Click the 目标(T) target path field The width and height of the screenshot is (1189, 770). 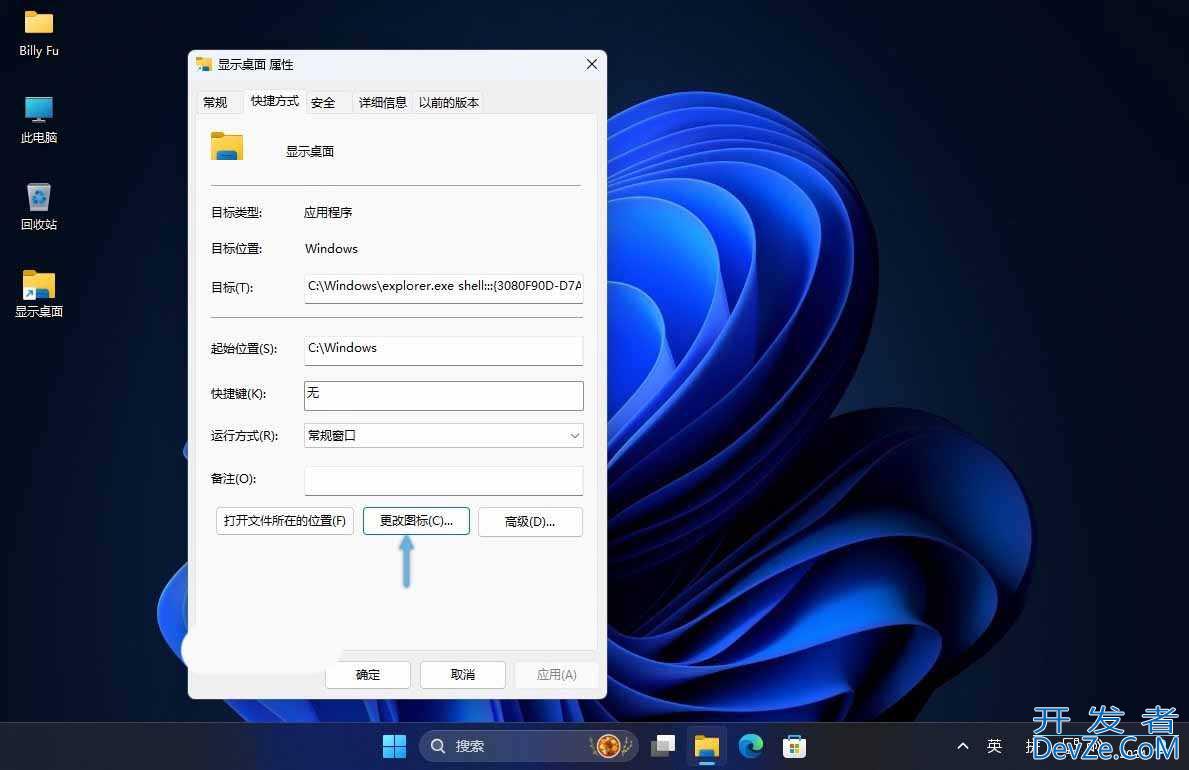click(x=444, y=288)
